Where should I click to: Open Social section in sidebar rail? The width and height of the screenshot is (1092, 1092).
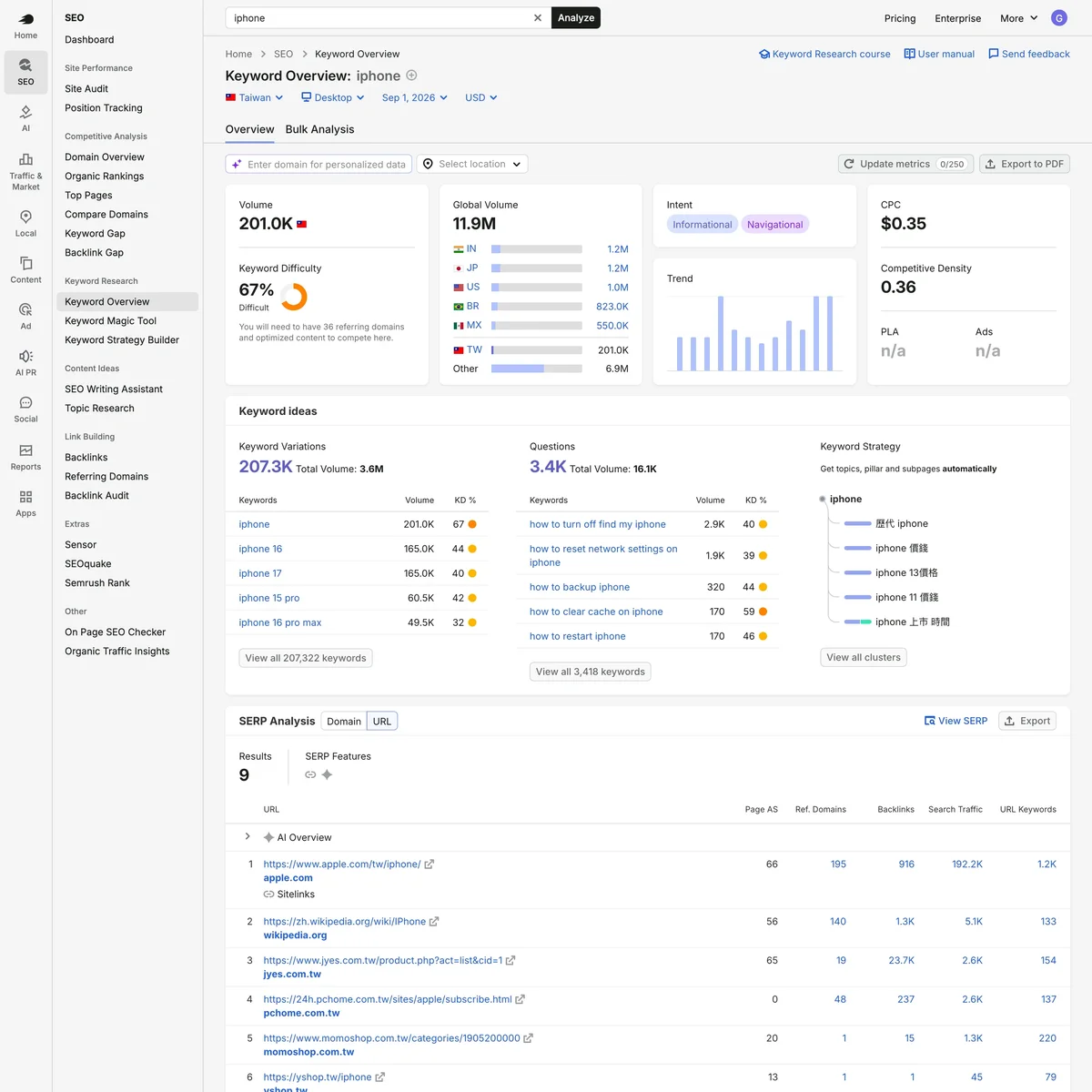tap(25, 409)
